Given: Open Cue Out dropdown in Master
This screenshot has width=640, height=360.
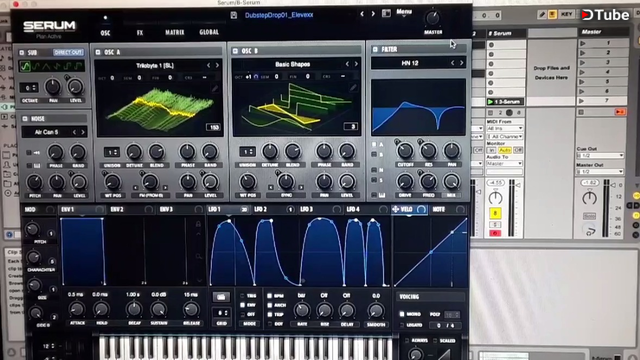Looking at the screenshot, I should click(600, 156).
